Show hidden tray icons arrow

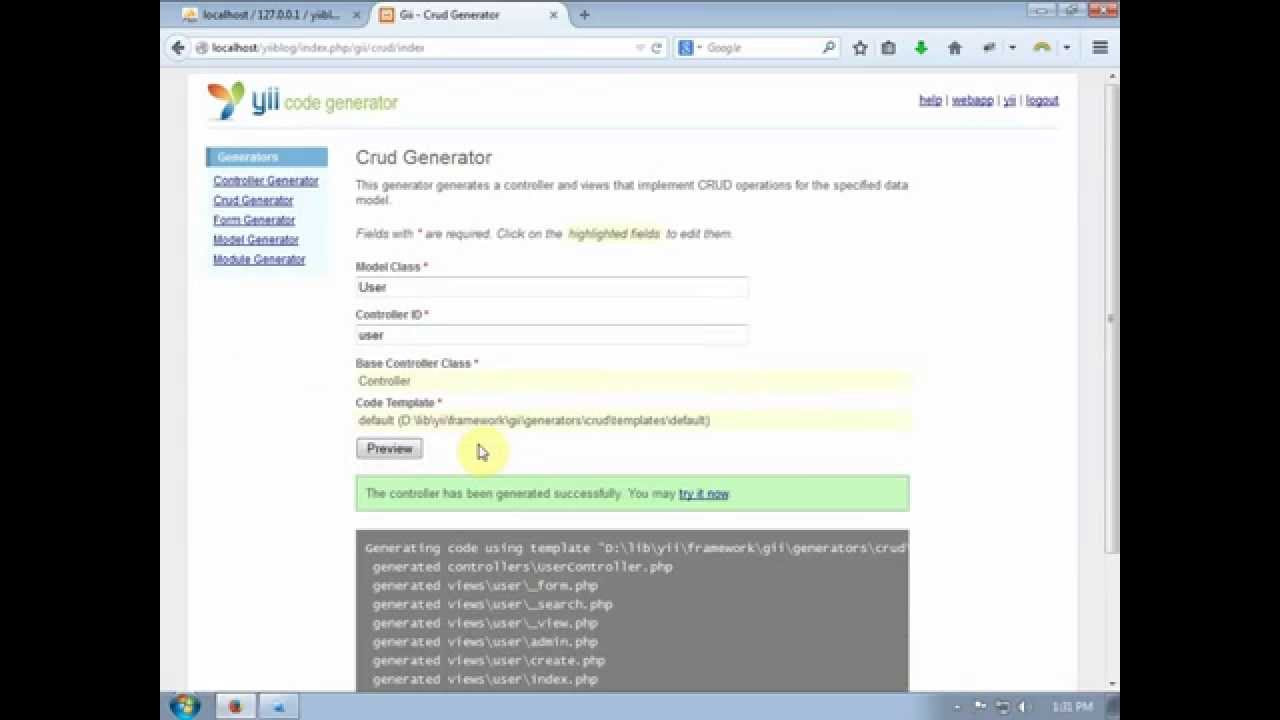[958, 707]
